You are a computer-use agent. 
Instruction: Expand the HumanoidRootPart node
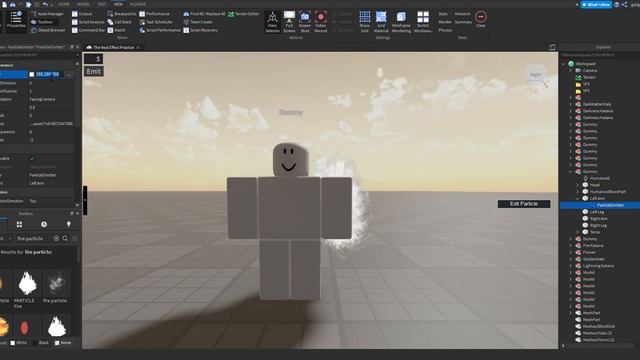(578, 192)
